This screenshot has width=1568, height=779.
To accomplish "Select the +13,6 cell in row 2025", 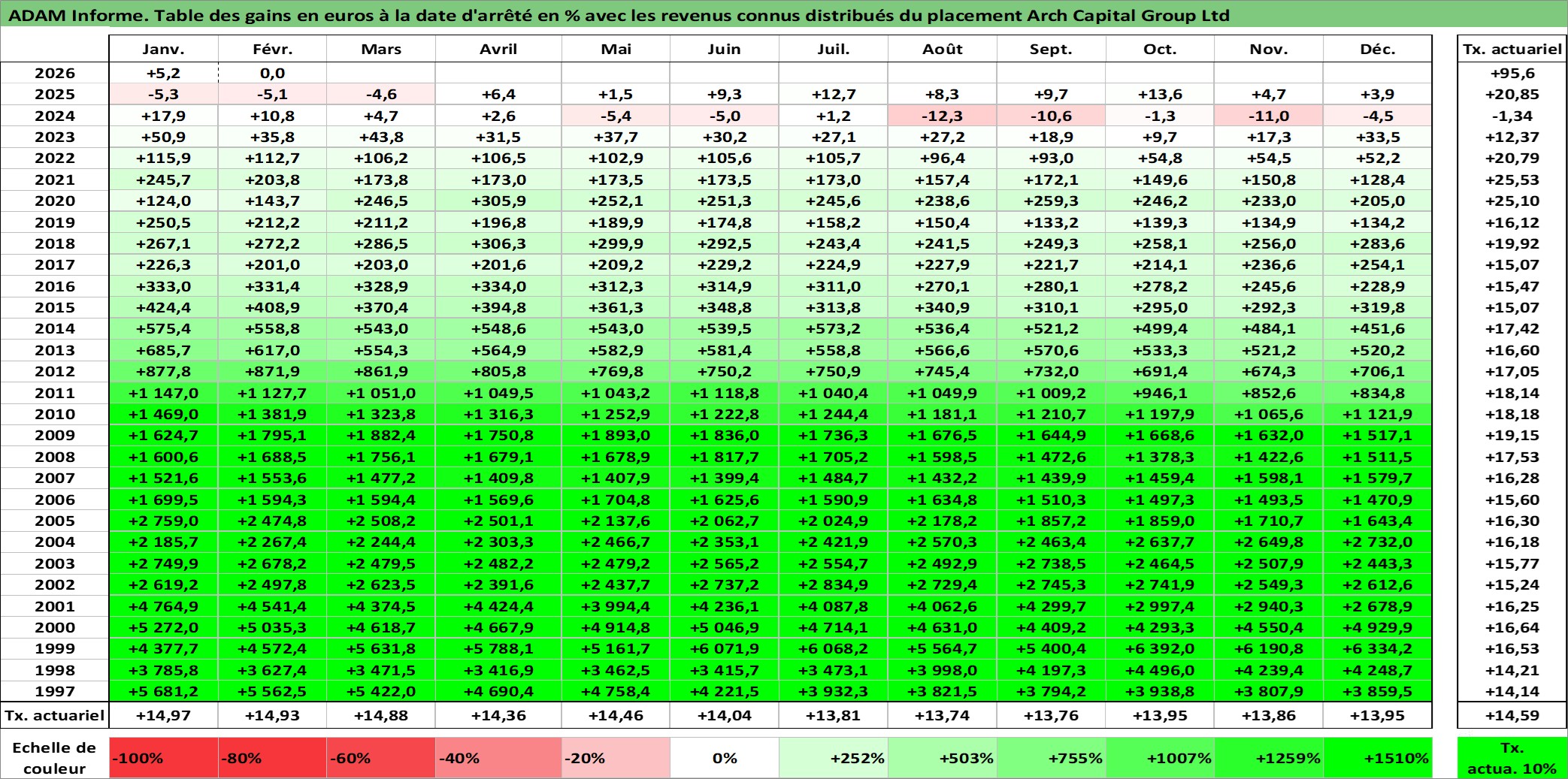I will [x=1160, y=94].
